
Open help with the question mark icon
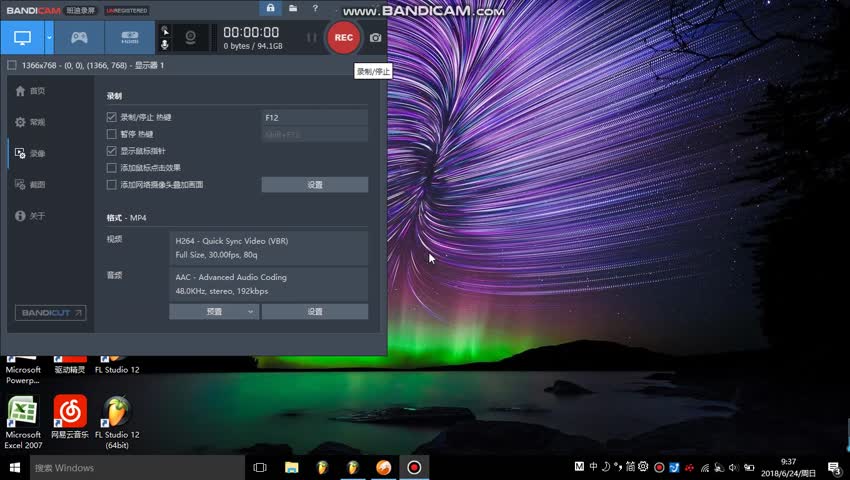click(315, 8)
